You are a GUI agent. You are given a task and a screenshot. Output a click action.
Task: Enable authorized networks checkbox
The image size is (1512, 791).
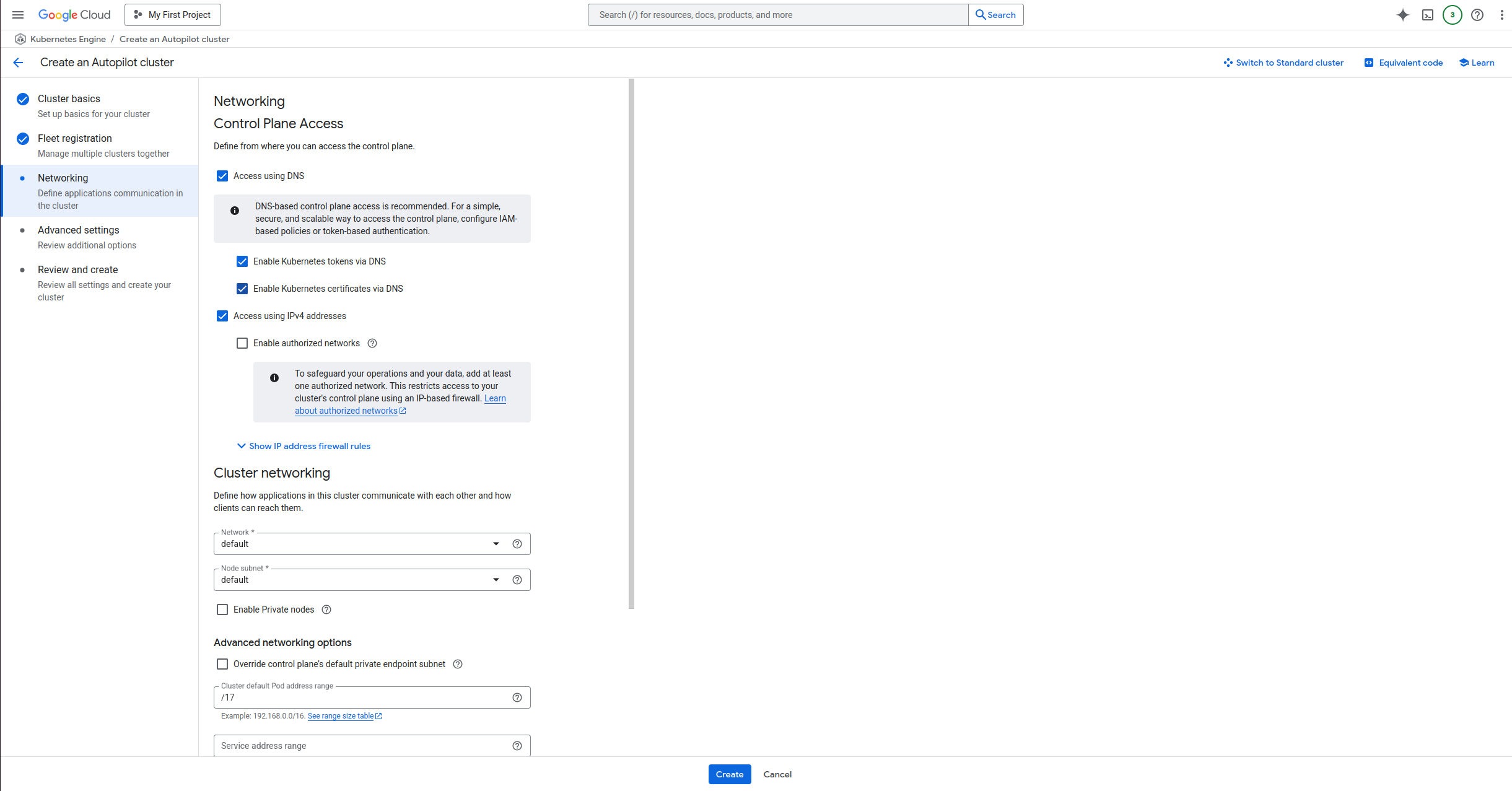click(242, 343)
